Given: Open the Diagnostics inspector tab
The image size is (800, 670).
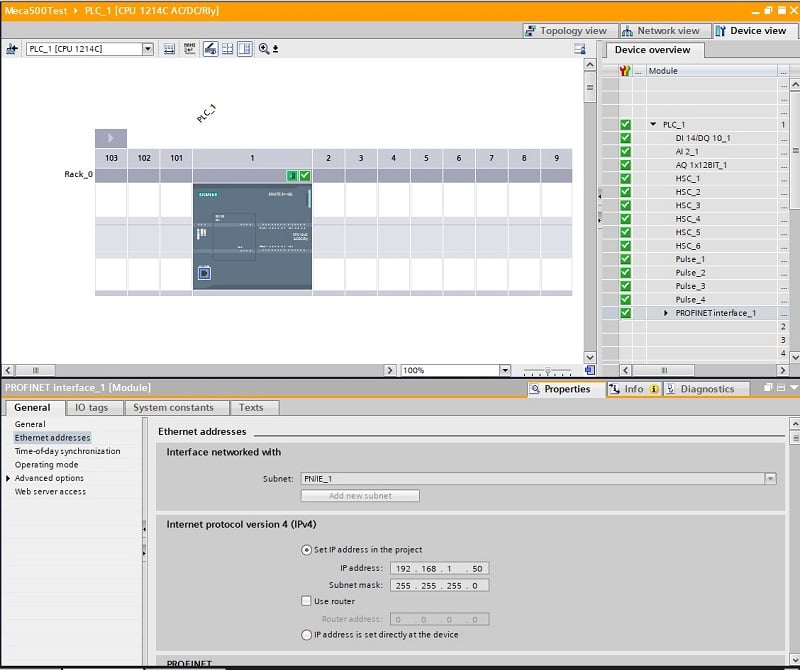Looking at the screenshot, I should coord(706,389).
